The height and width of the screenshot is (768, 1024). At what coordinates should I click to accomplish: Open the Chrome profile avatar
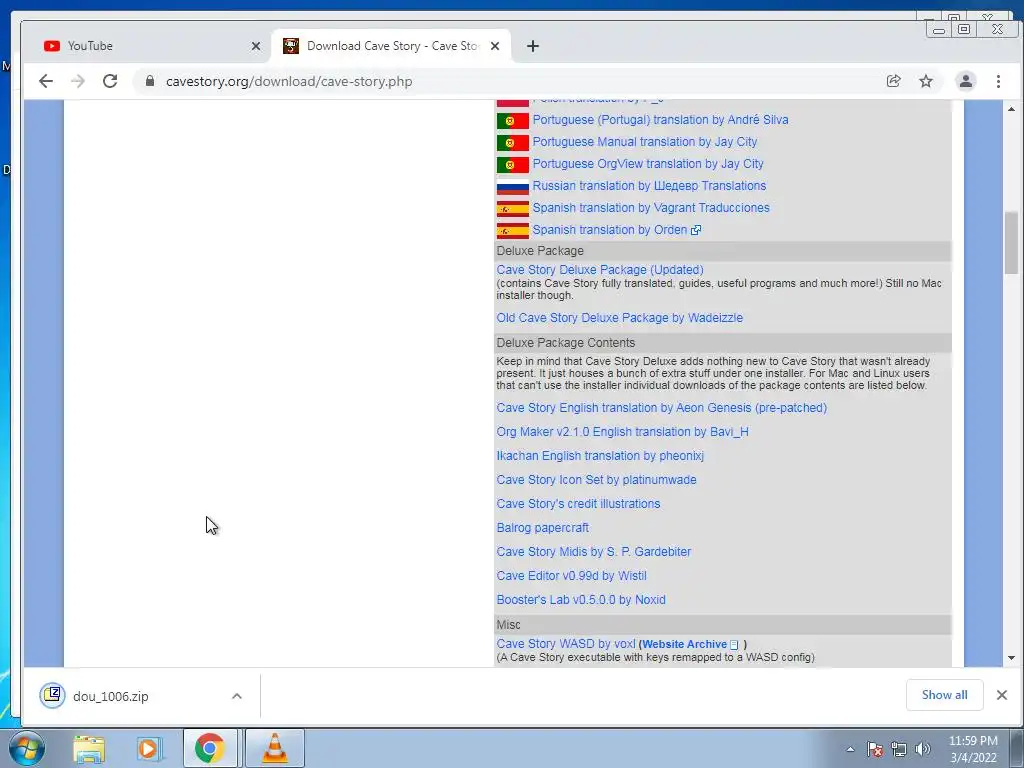(x=965, y=81)
